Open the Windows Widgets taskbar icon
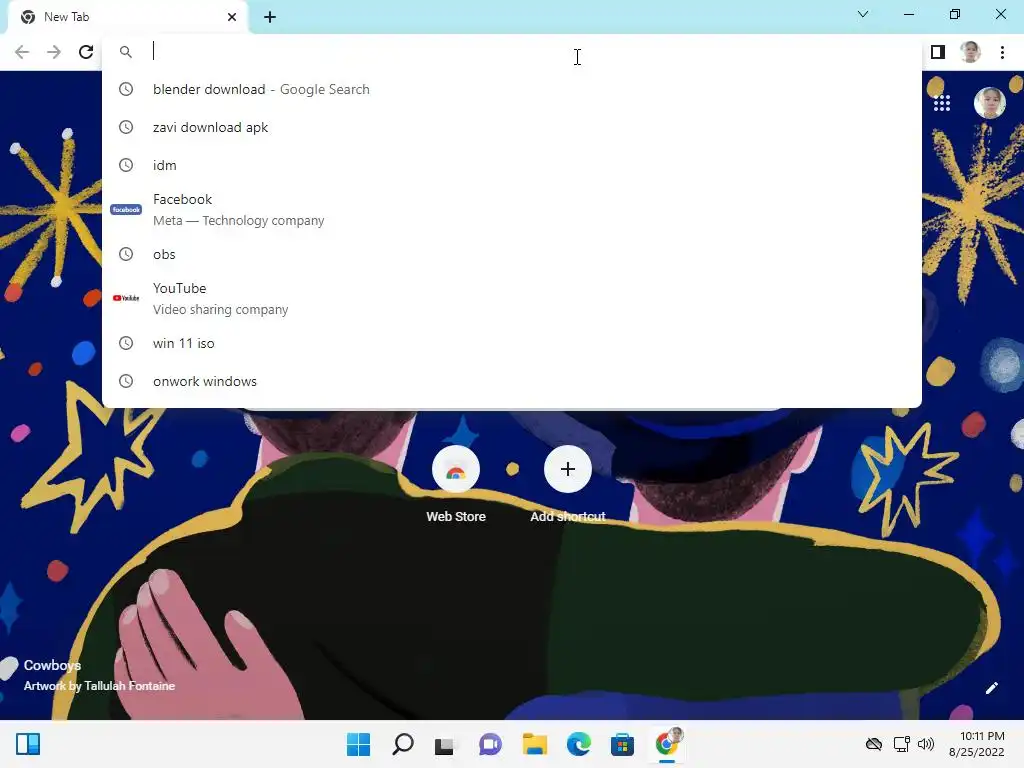1024x768 pixels. [28, 744]
